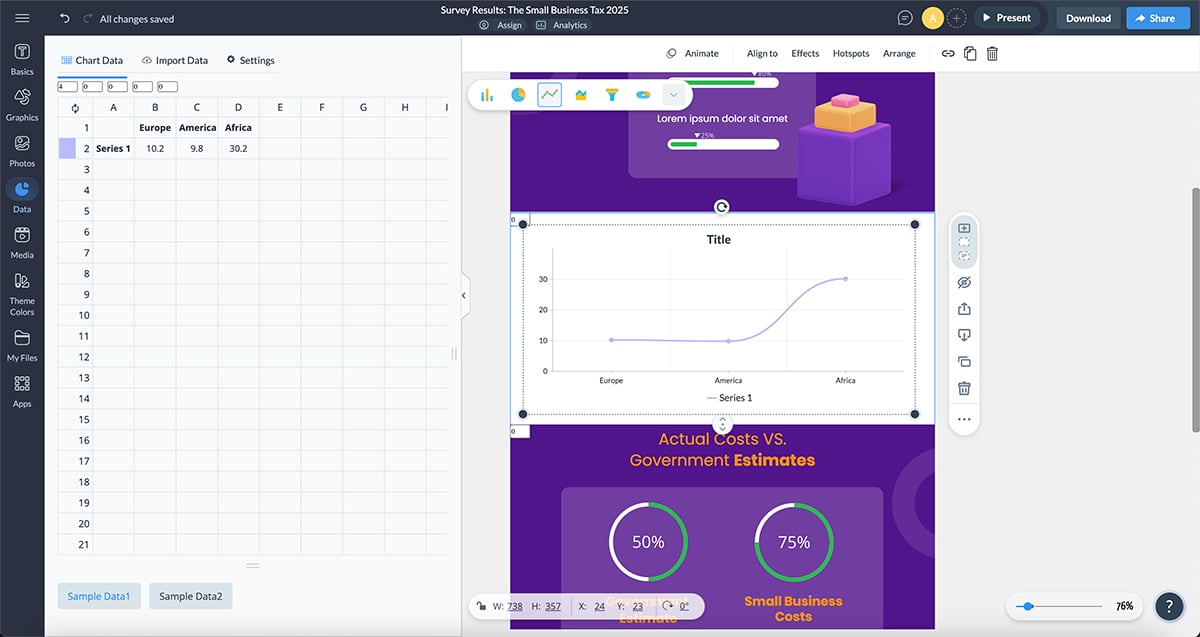Screen dimensions: 1200x637
Task: Hide the selected chart with the eye icon
Action: click(963, 282)
